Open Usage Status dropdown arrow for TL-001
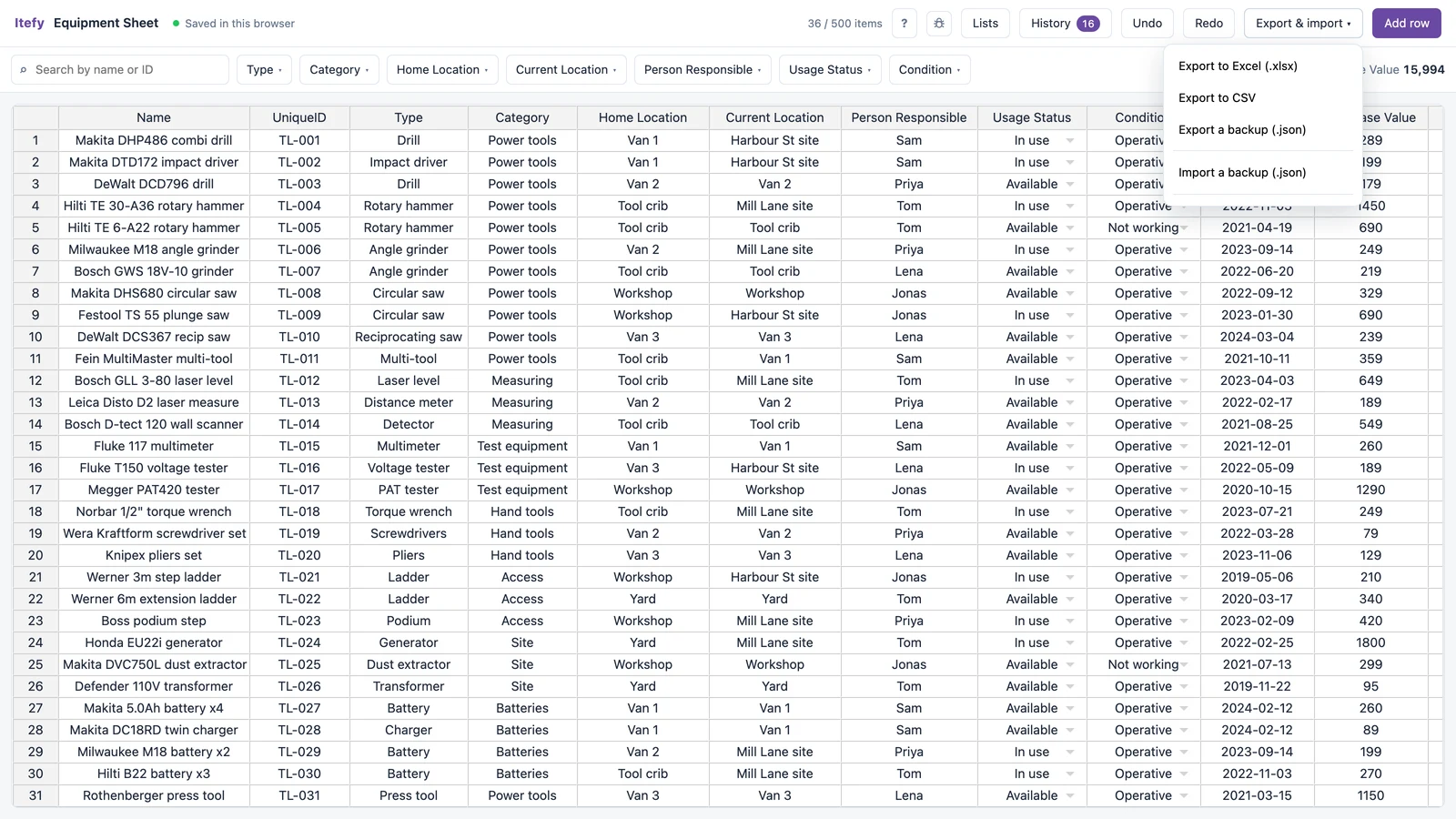1456x819 pixels. click(1070, 141)
